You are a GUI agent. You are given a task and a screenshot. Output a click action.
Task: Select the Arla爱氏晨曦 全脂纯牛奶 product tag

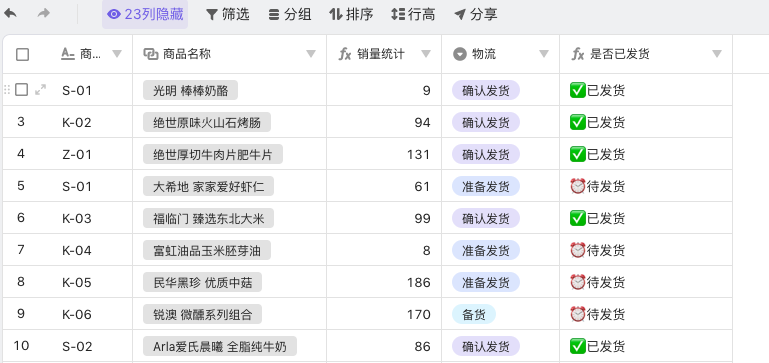220,346
